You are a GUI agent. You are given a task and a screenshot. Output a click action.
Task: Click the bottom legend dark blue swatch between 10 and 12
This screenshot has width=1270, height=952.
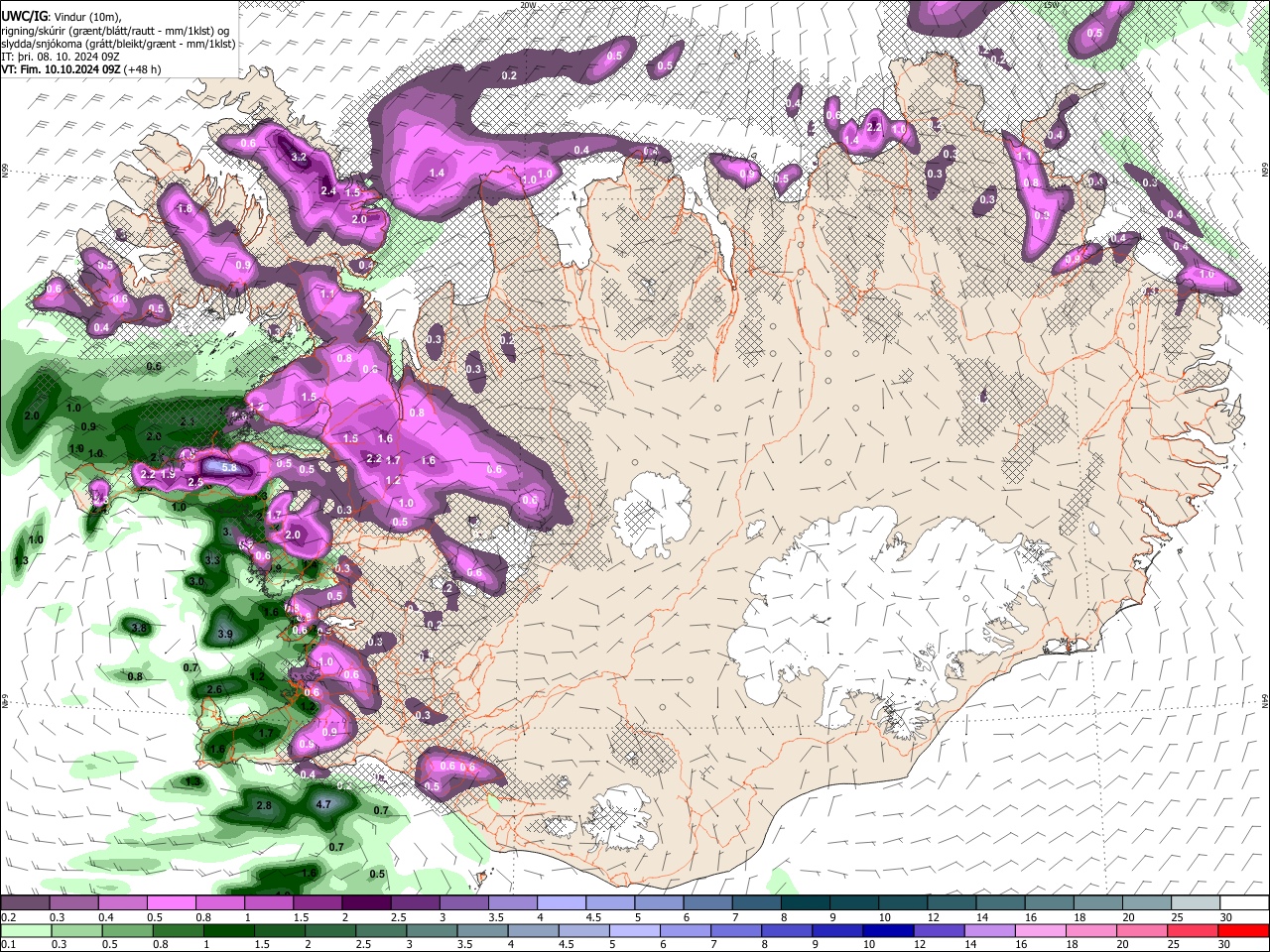(887, 931)
